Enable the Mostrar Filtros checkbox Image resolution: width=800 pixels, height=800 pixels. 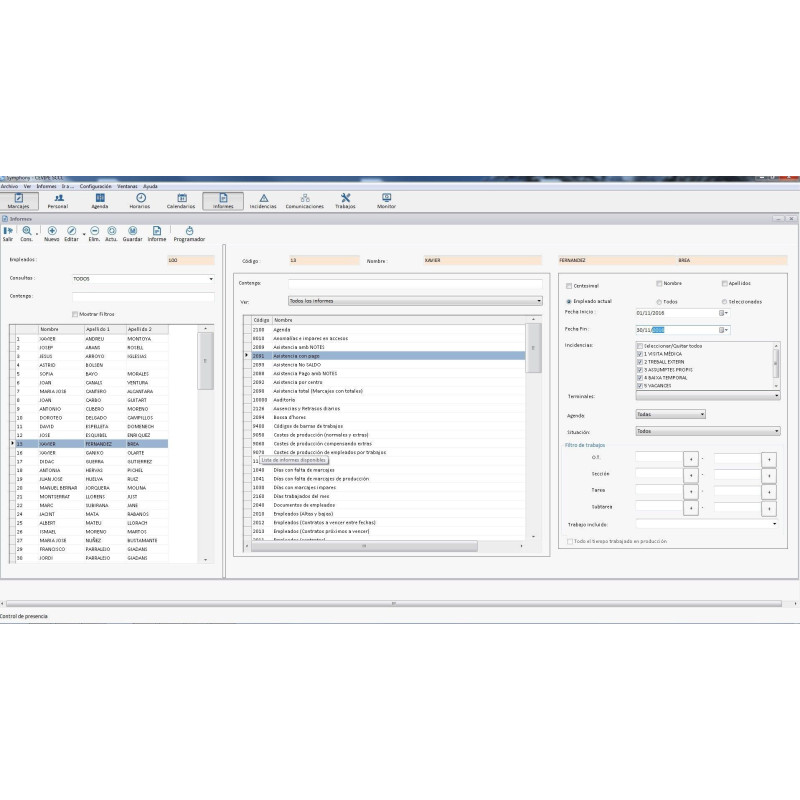75,314
